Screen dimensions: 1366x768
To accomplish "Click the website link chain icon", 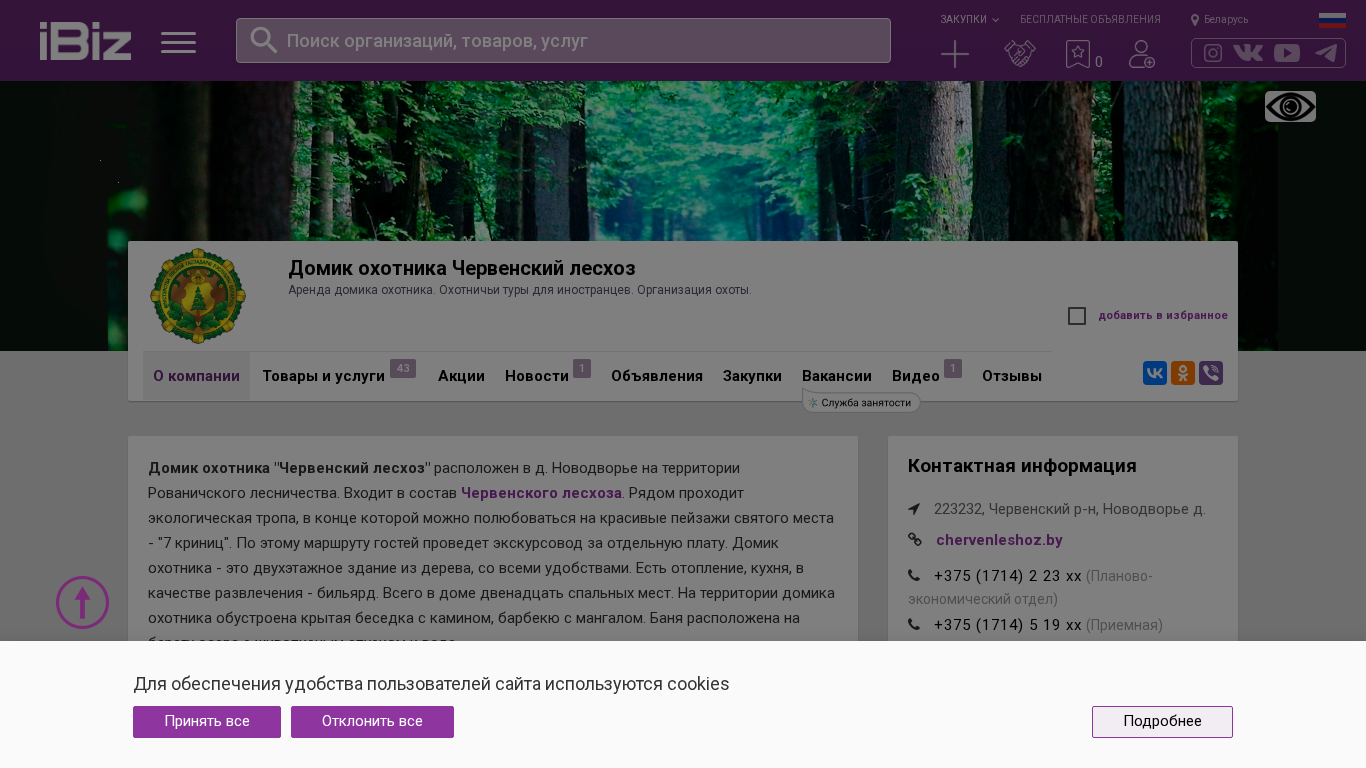I will coord(915,540).
